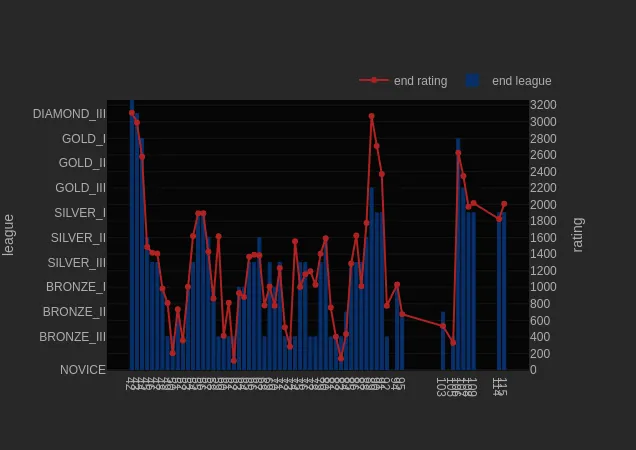
Task: Click the 600 rating tick label
Action: click(540, 321)
